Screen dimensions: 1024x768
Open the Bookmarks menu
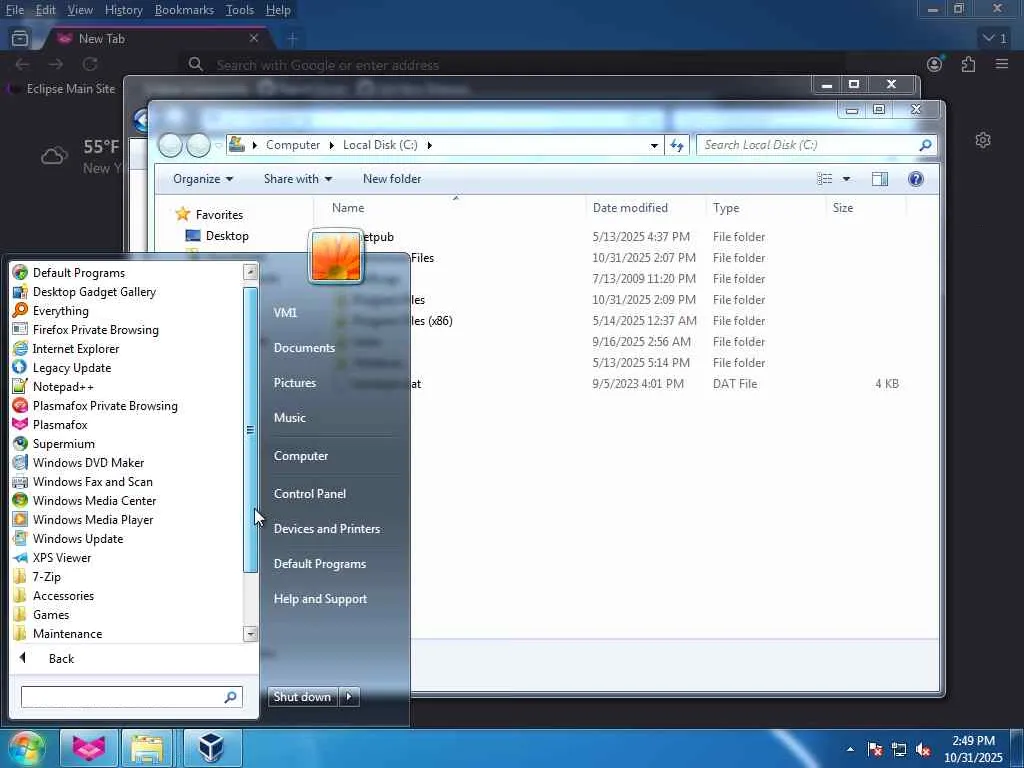coord(184,10)
